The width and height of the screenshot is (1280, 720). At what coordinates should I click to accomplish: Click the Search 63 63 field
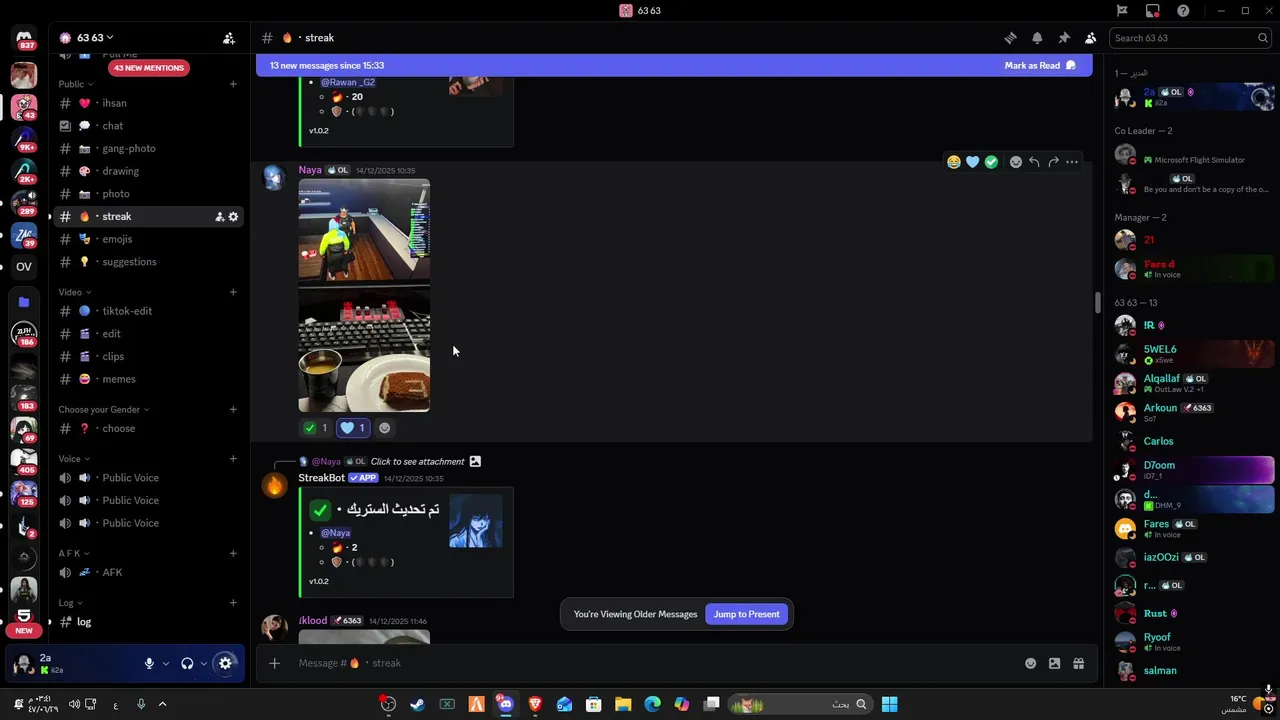1190,38
